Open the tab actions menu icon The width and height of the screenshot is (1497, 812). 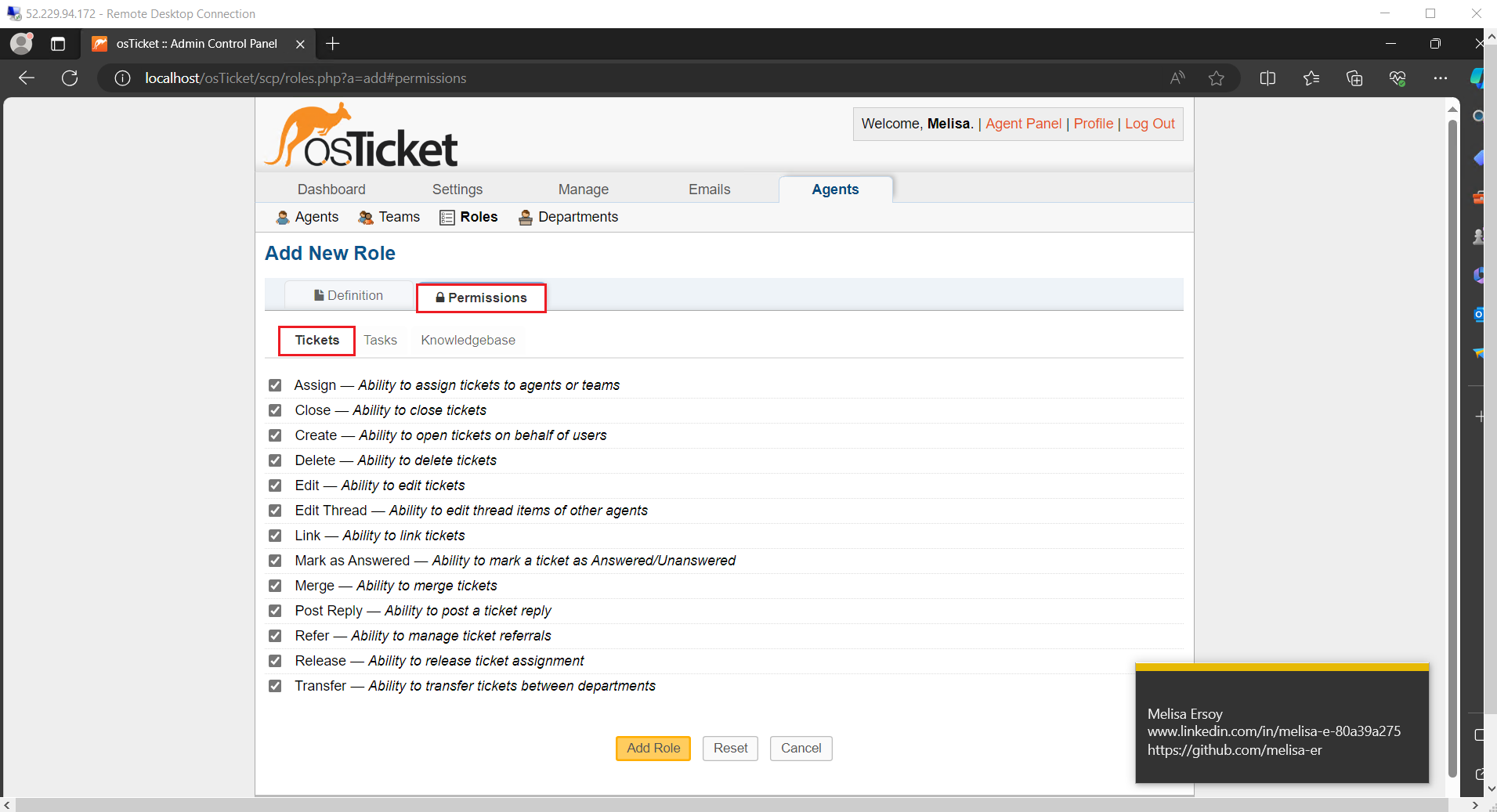58,44
